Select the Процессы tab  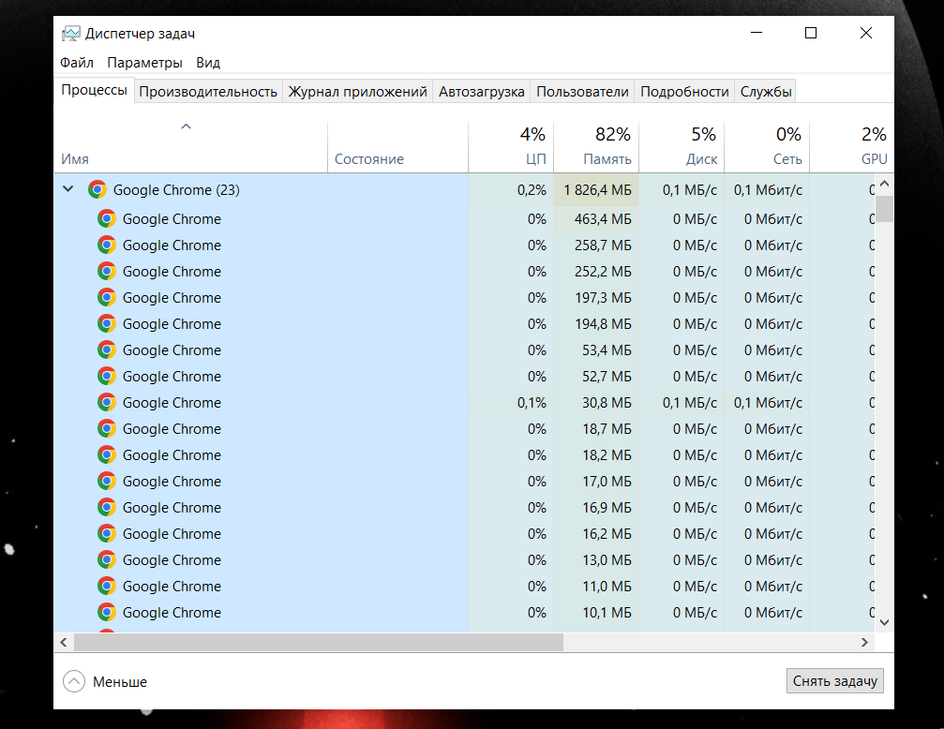[x=94, y=90]
